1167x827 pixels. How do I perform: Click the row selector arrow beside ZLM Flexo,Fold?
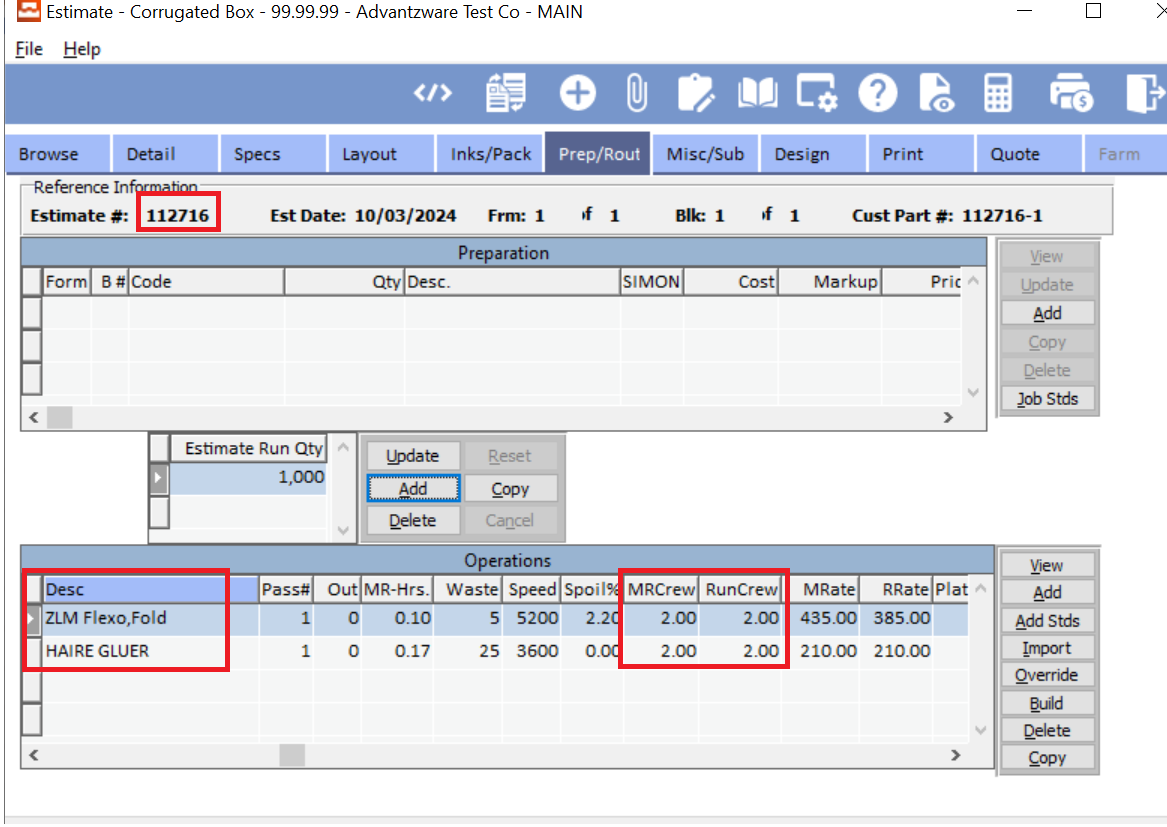31,618
